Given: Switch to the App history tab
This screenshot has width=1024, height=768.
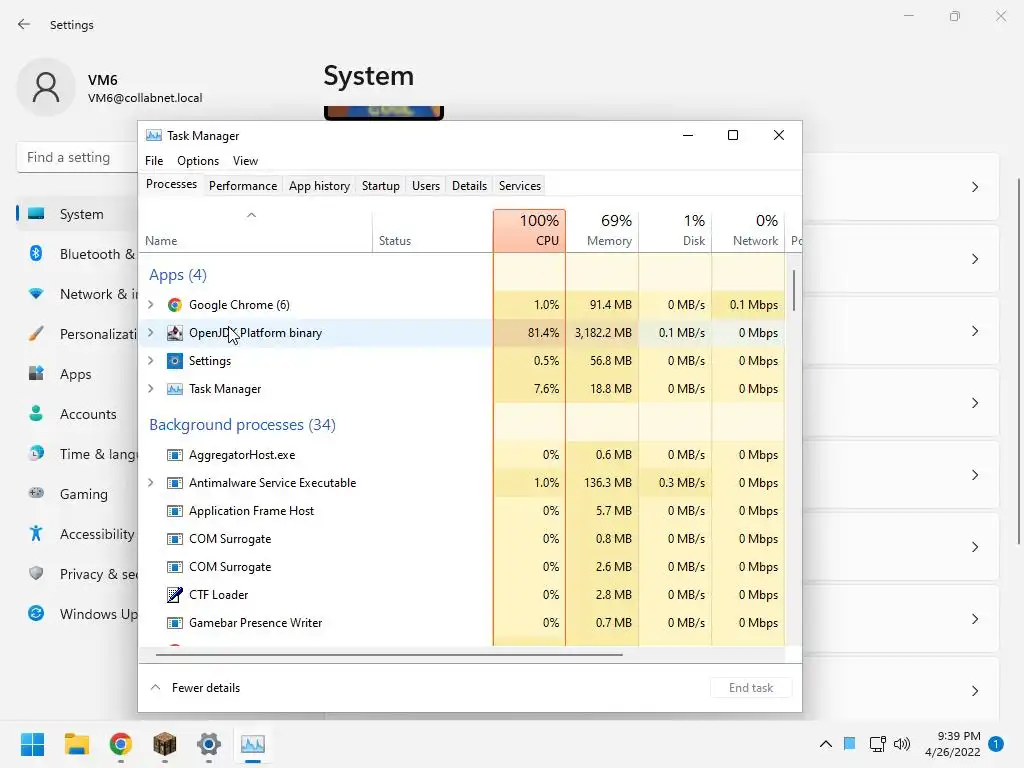Looking at the screenshot, I should pos(319,186).
